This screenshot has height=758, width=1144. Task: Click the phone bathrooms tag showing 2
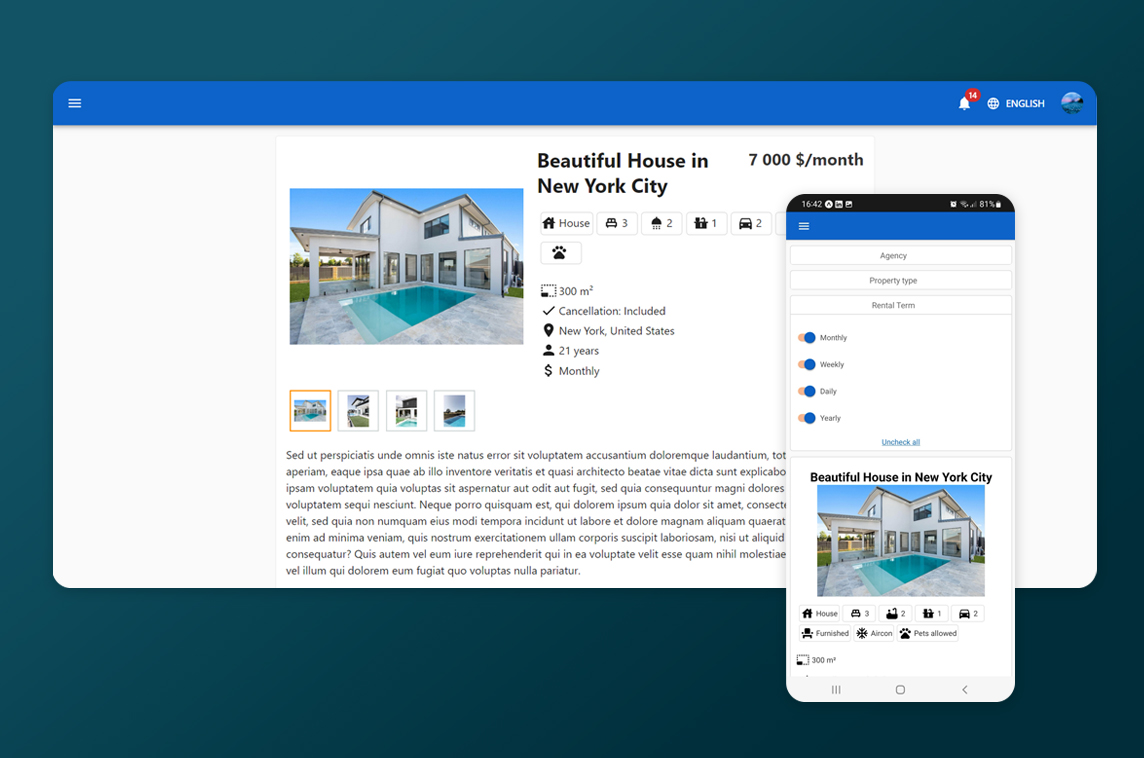895,614
